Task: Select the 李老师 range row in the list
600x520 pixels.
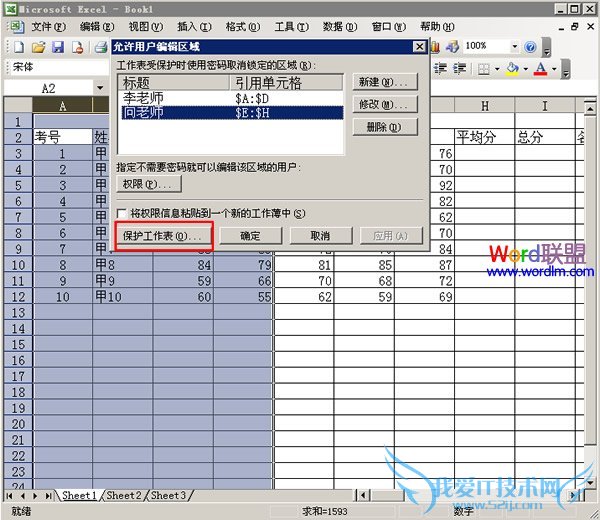Action: point(232,98)
